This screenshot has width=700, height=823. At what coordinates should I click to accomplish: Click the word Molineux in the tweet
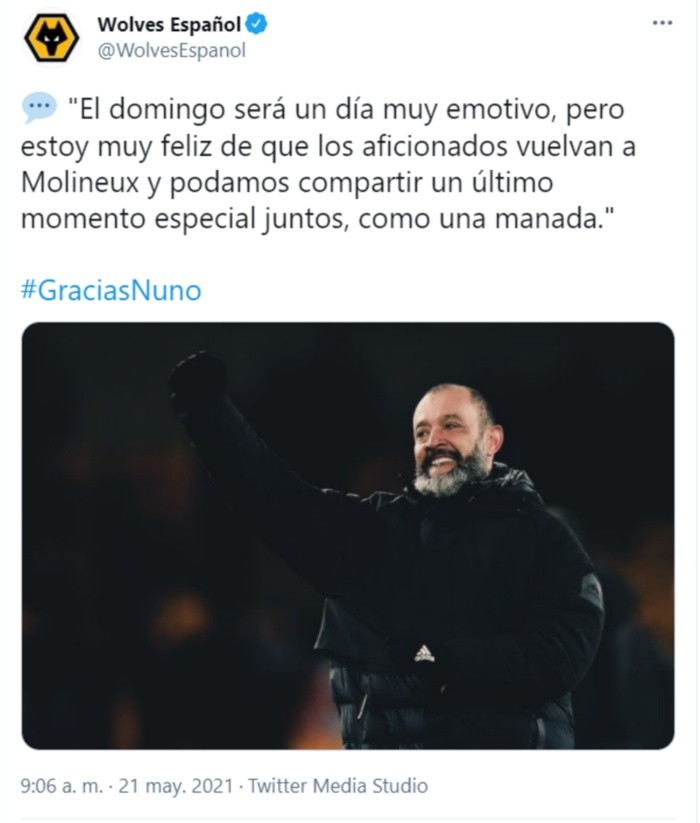(80, 182)
